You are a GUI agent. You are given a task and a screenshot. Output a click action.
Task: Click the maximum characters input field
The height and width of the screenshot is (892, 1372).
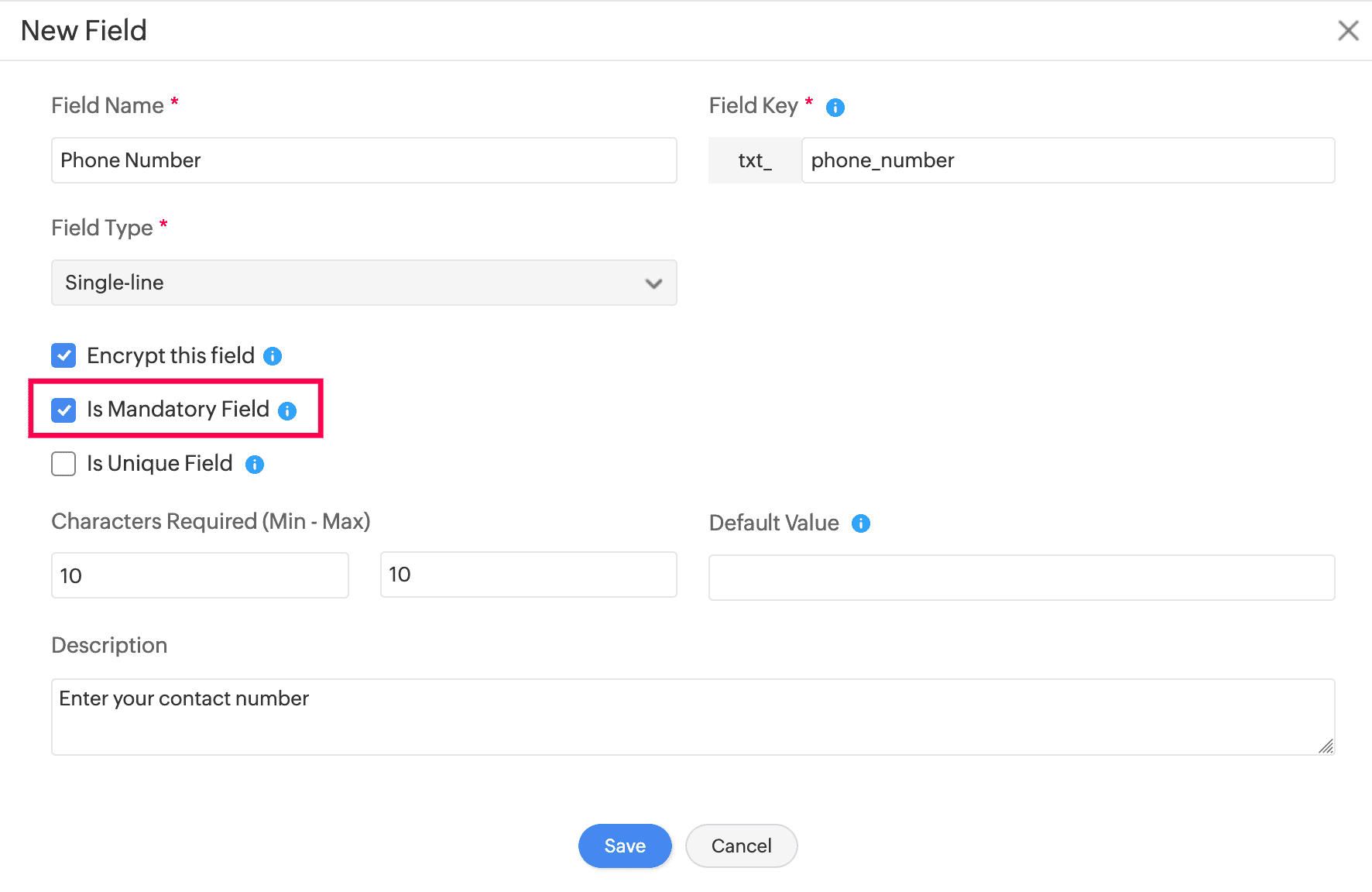coord(528,575)
